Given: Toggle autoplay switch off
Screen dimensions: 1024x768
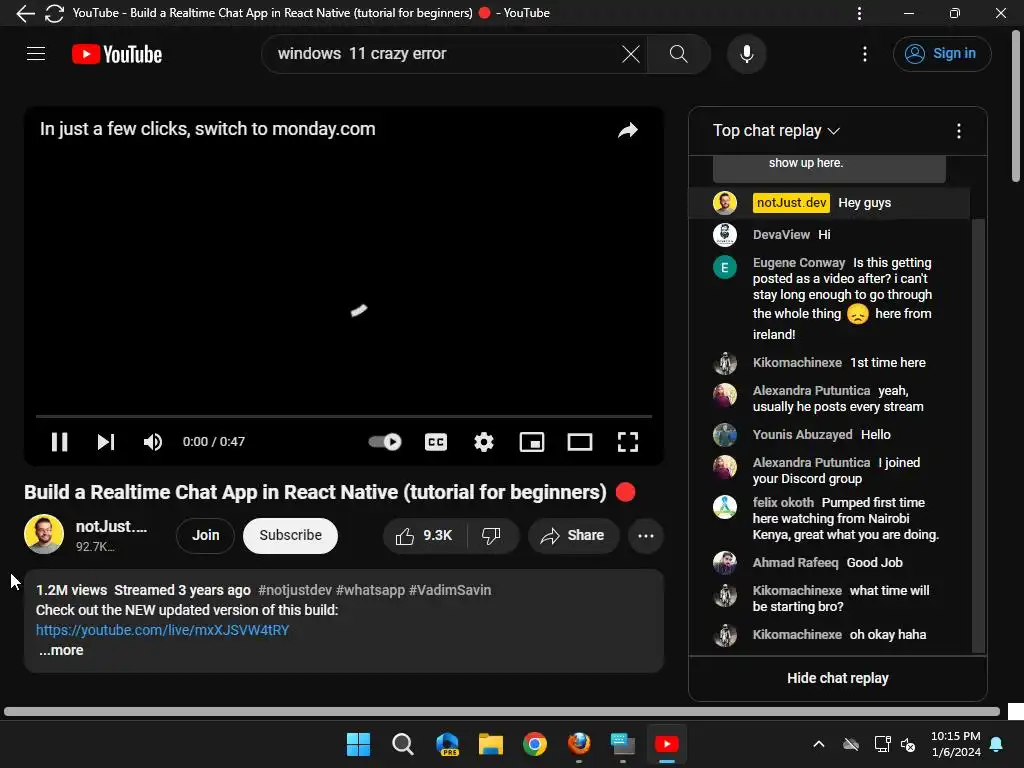Looking at the screenshot, I should [385, 442].
